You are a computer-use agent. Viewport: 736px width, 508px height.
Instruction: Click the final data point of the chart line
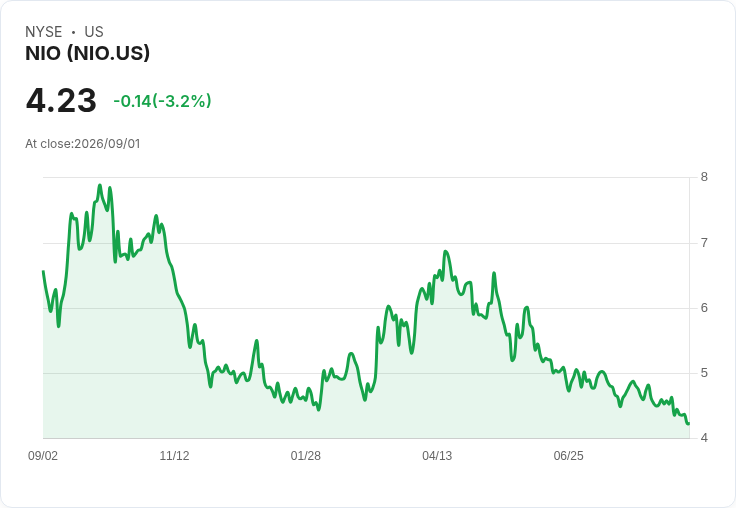point(688,423)
